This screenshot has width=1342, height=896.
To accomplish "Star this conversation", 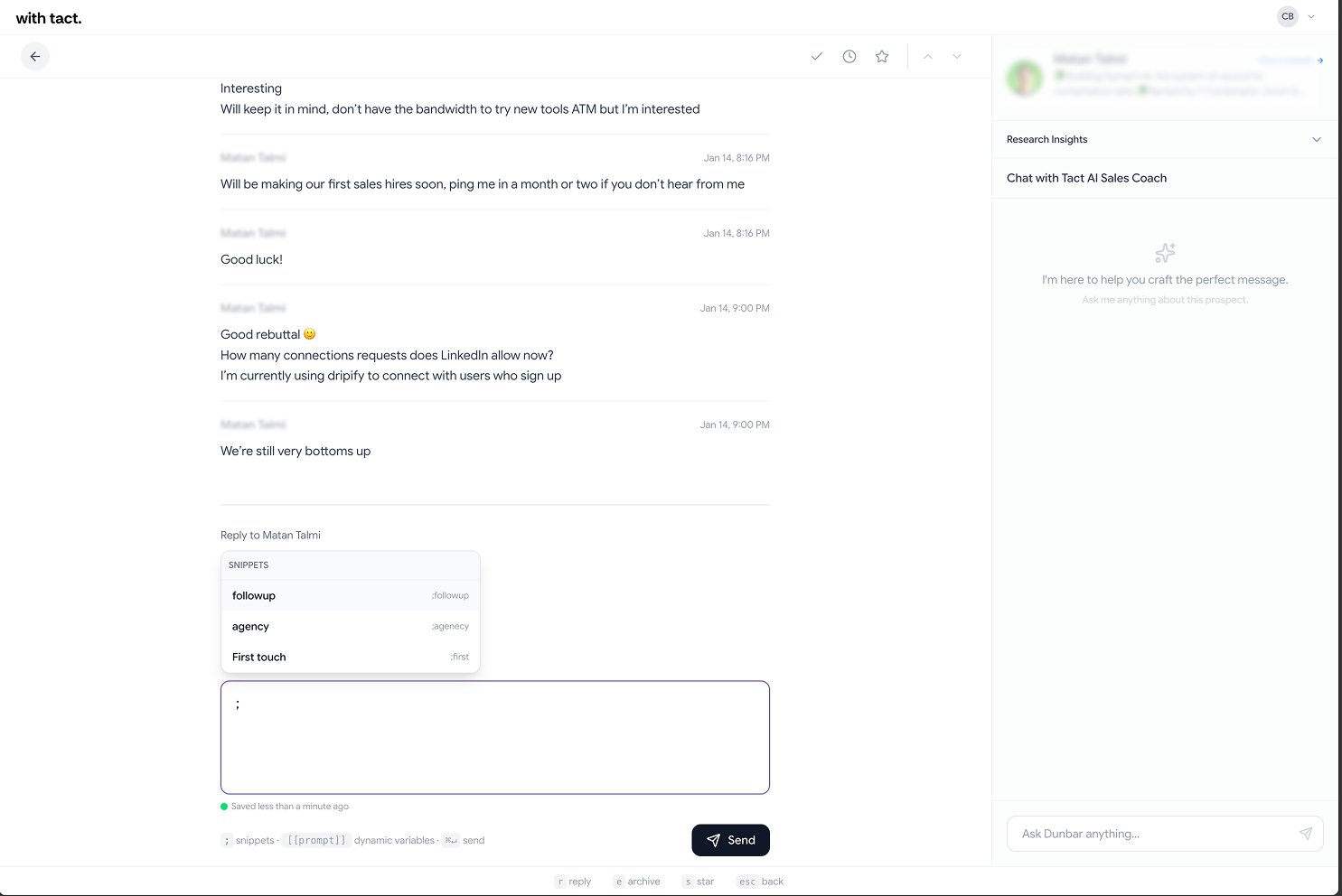I will click(881, 56).
